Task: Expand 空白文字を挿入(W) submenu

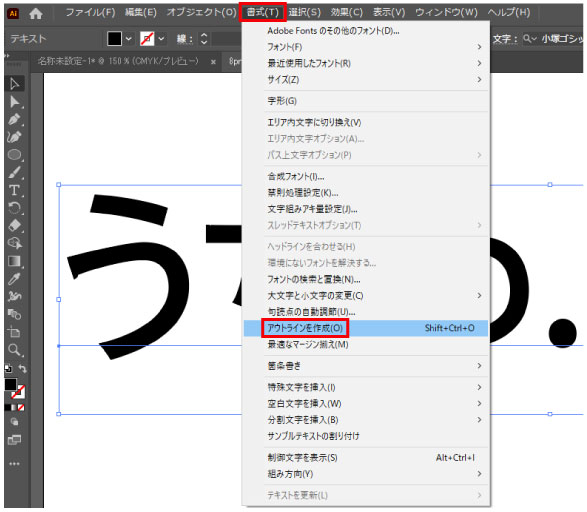Action: [x=366, y=403]
